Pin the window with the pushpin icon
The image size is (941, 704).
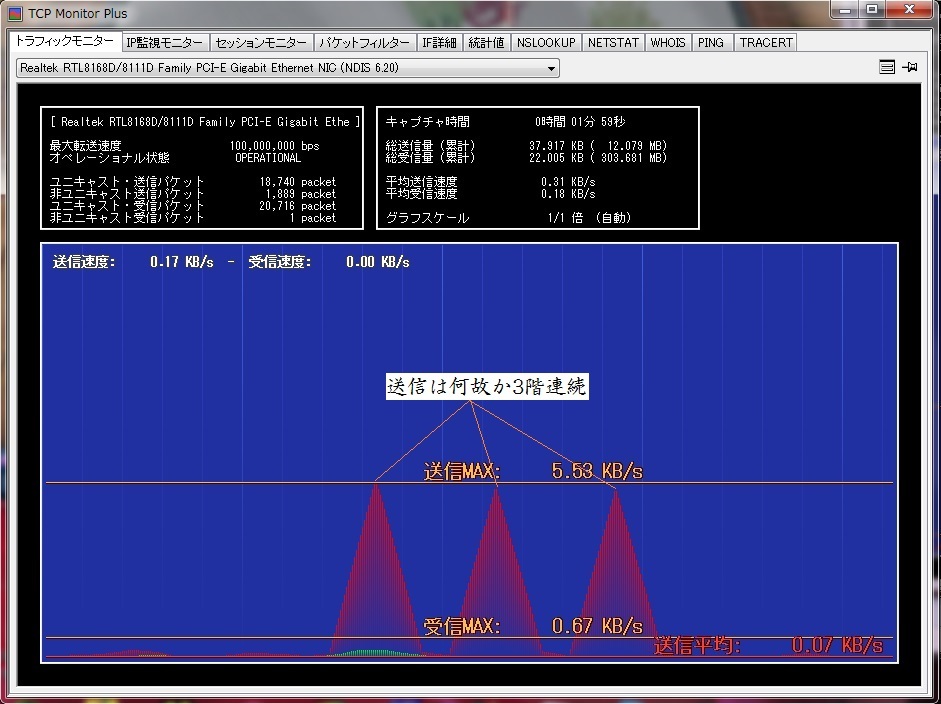(x=909, y=67)
